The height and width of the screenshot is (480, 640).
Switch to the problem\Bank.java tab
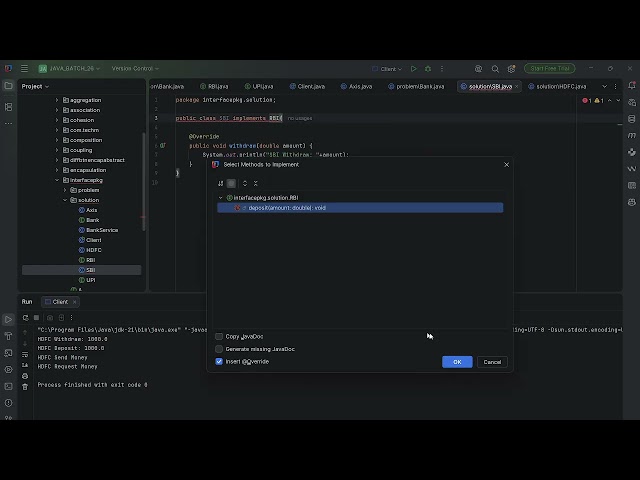point(416,87)
